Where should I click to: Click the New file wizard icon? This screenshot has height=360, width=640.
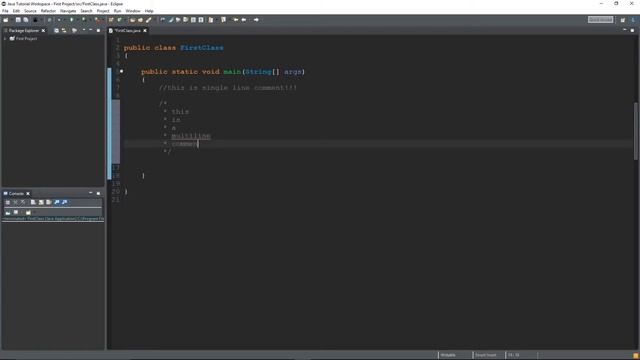(5, 20)
